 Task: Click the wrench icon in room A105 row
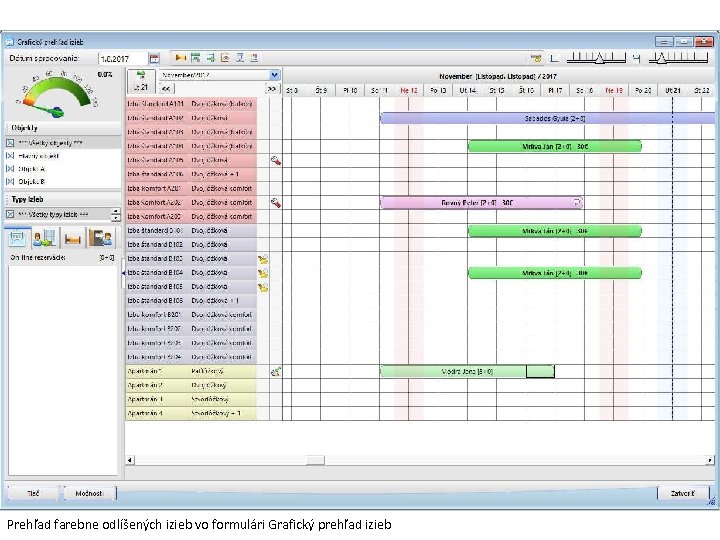pos(276,160)
